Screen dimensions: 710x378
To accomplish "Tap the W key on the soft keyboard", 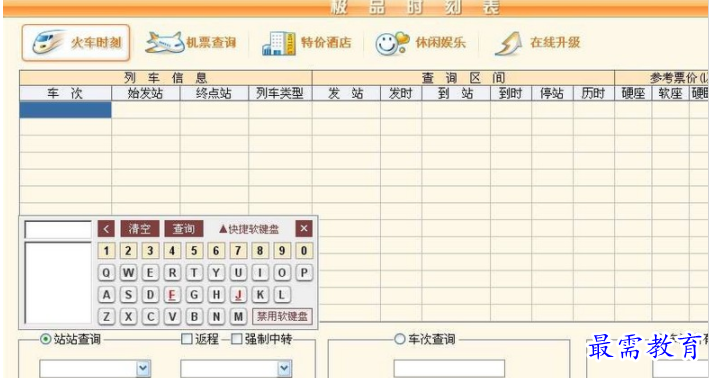I will tap(128, 273).
